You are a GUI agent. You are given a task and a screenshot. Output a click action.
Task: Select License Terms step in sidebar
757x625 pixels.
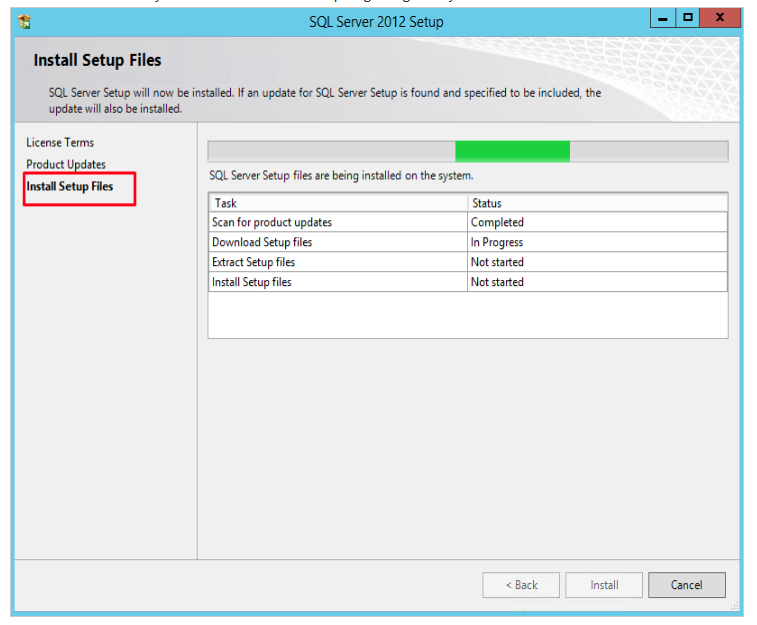[x=60, y=143]
